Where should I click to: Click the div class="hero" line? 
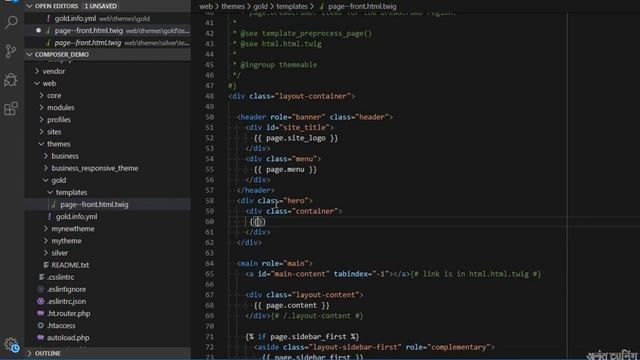[x=275, y=201]
